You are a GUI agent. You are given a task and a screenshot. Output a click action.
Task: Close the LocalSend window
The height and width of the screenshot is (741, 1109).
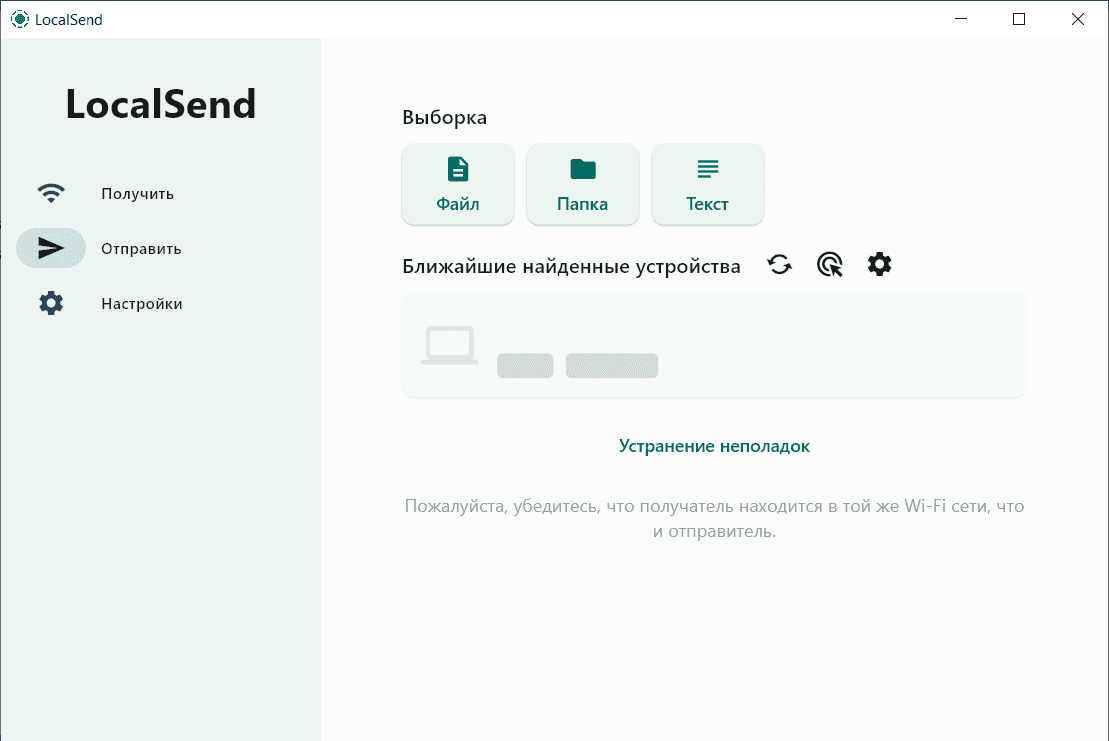pos(1077,19)
